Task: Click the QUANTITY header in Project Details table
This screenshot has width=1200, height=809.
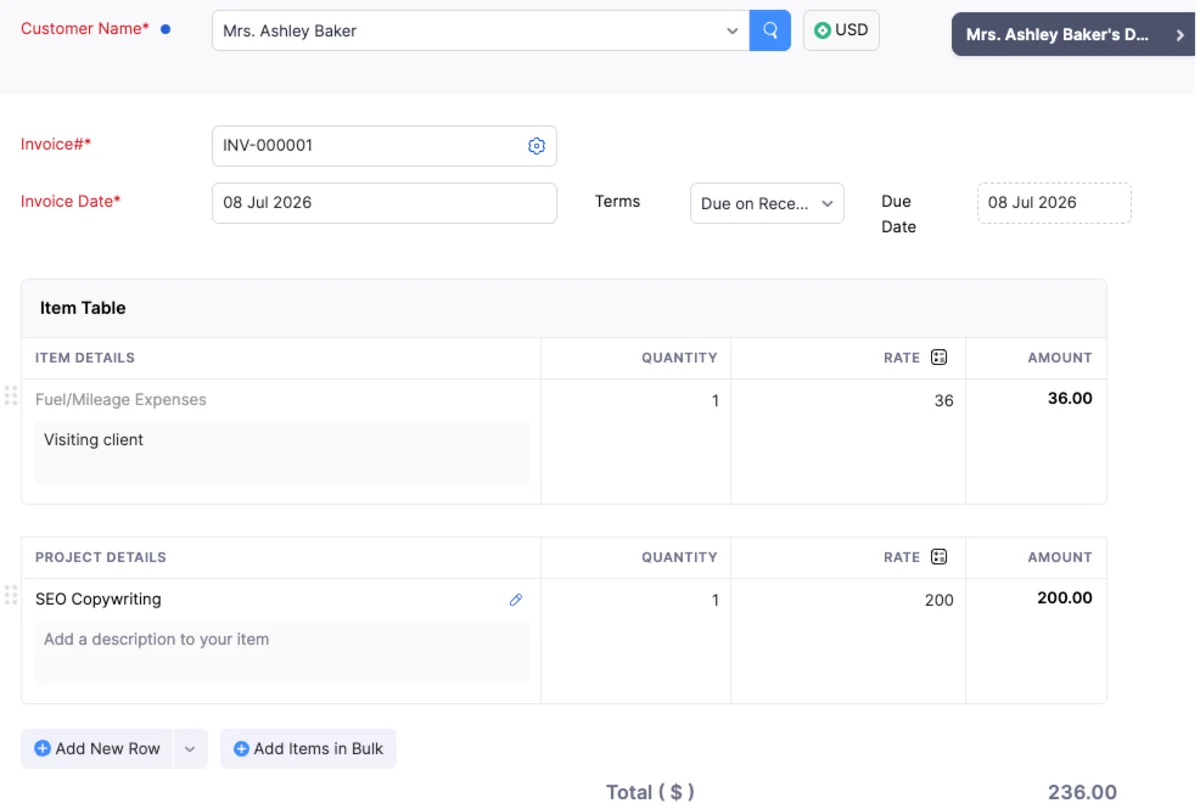Action: point(680,558)
